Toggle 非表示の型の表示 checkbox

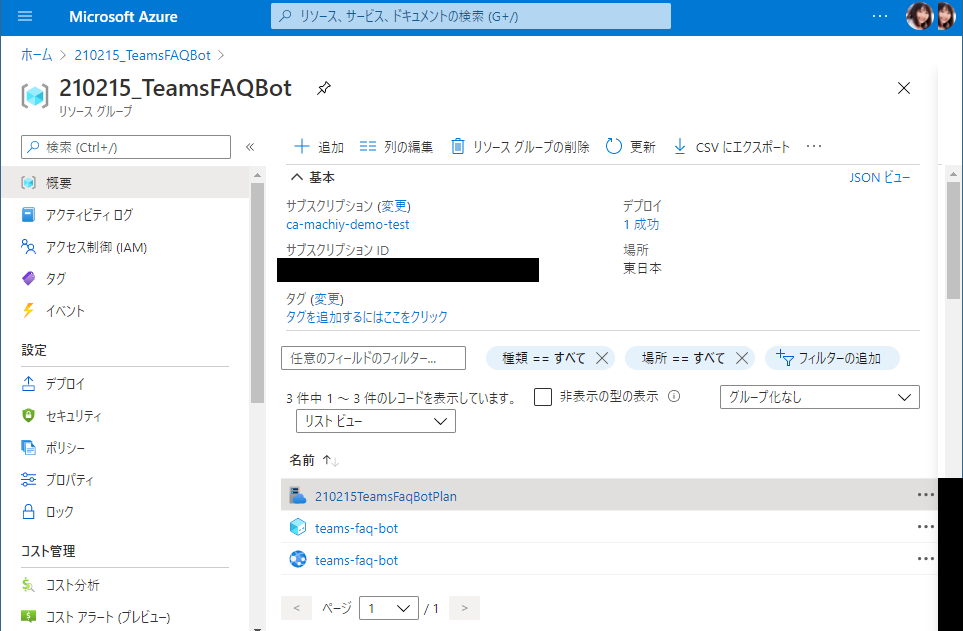(543, 397)
